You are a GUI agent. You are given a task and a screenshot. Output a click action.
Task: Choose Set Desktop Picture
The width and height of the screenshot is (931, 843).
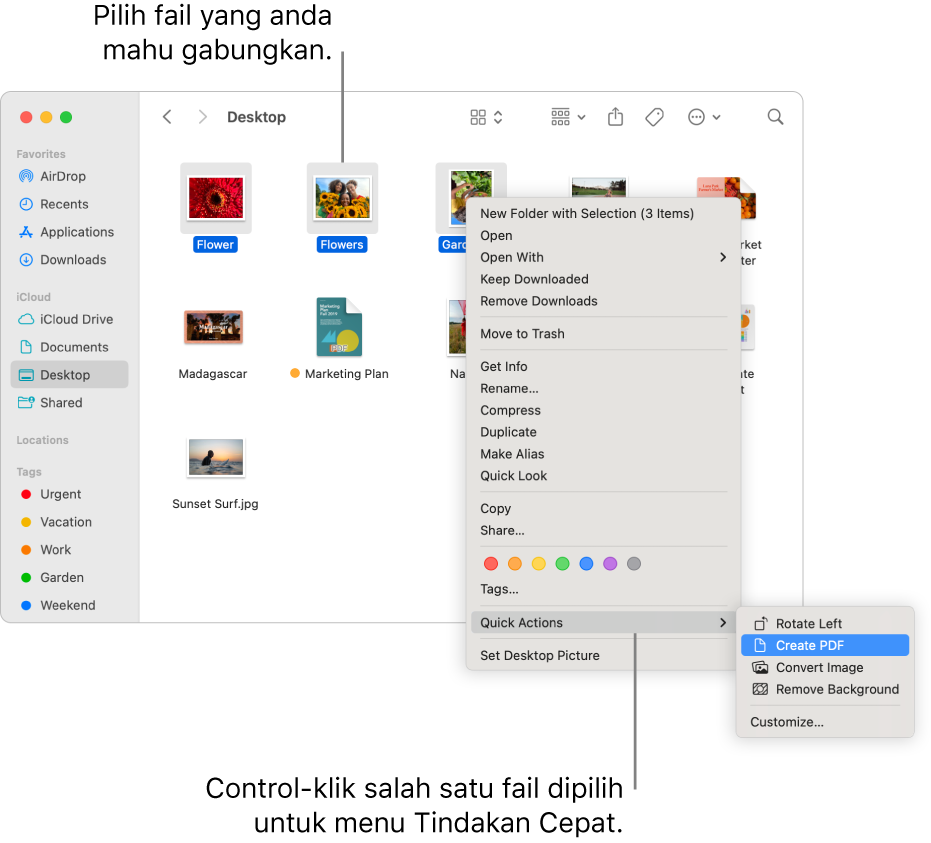603,656
